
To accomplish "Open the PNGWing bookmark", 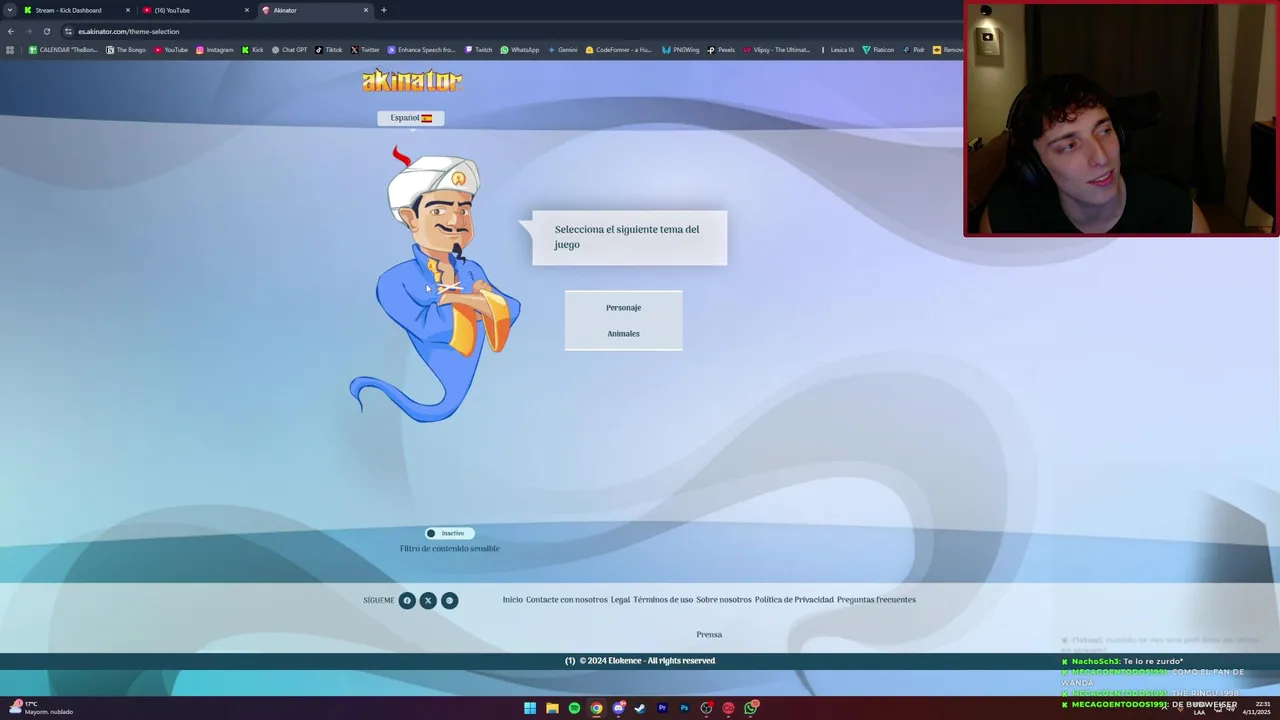I will click(x=680, y=49).
